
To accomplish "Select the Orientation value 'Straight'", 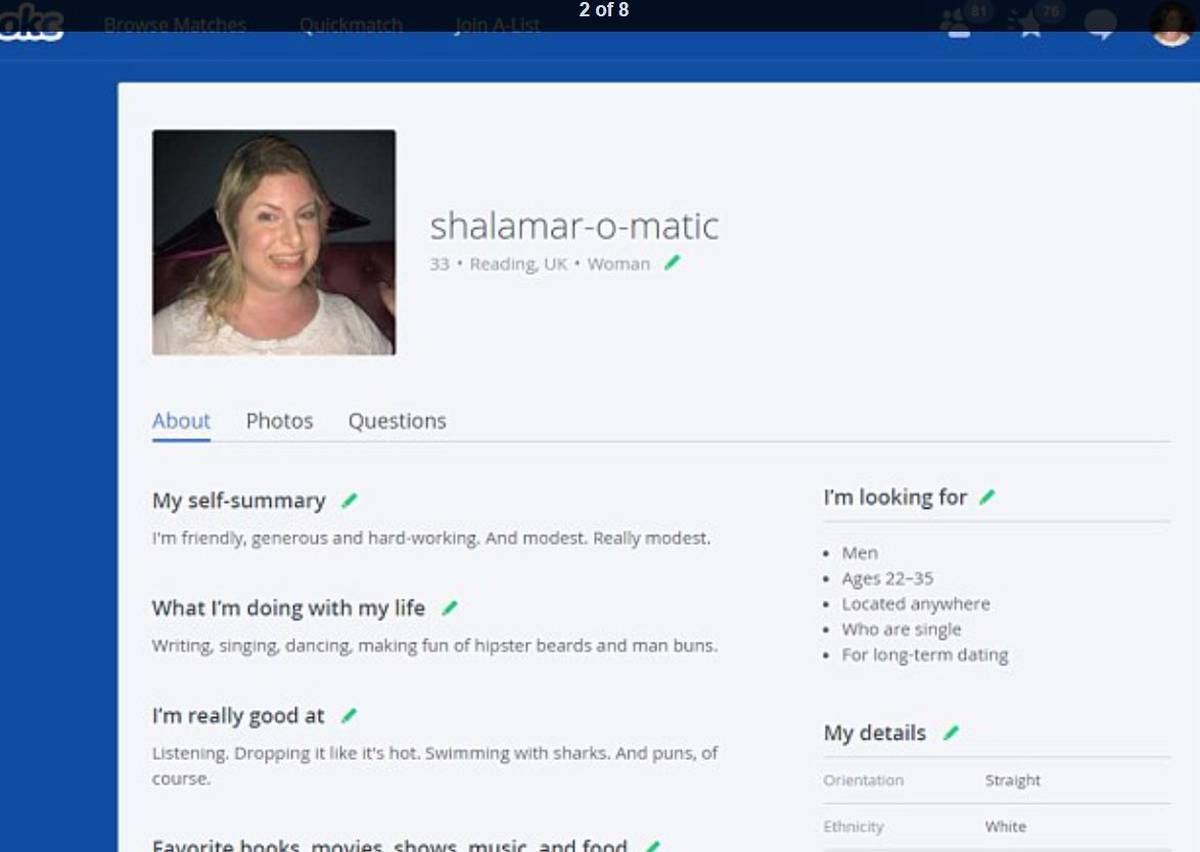I will click(1013, 780).
